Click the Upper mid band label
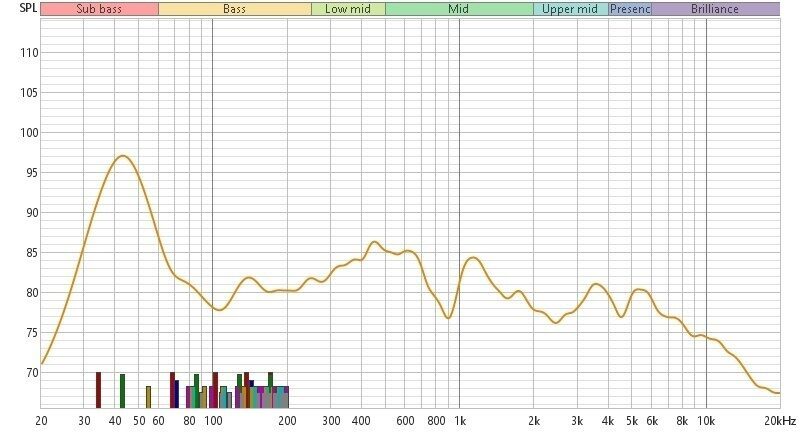The height and width of the screenshot is (433, 800). tap(570, 9)
